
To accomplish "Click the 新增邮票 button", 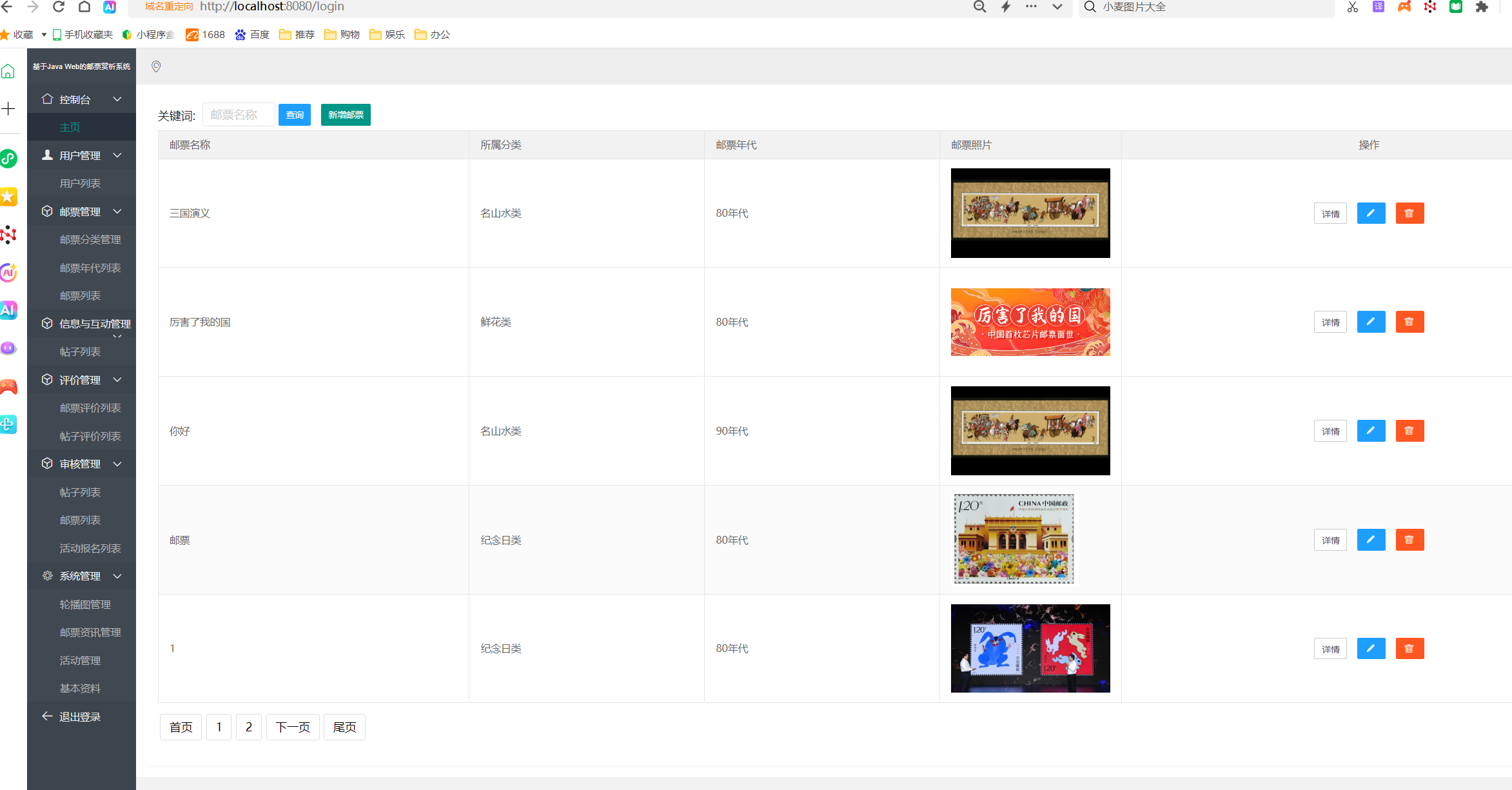I will pos(346,115).
